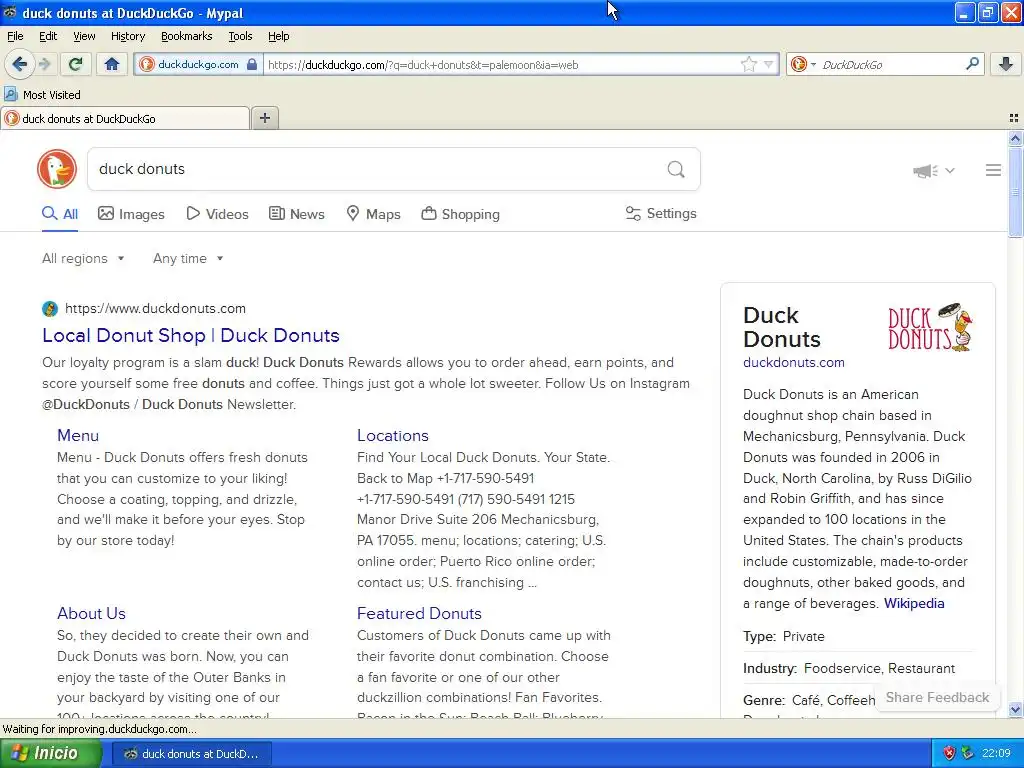Screen dimensions: 1024x768
Task: Open the Featured Donuts sitelink
Action: [419, 613]
